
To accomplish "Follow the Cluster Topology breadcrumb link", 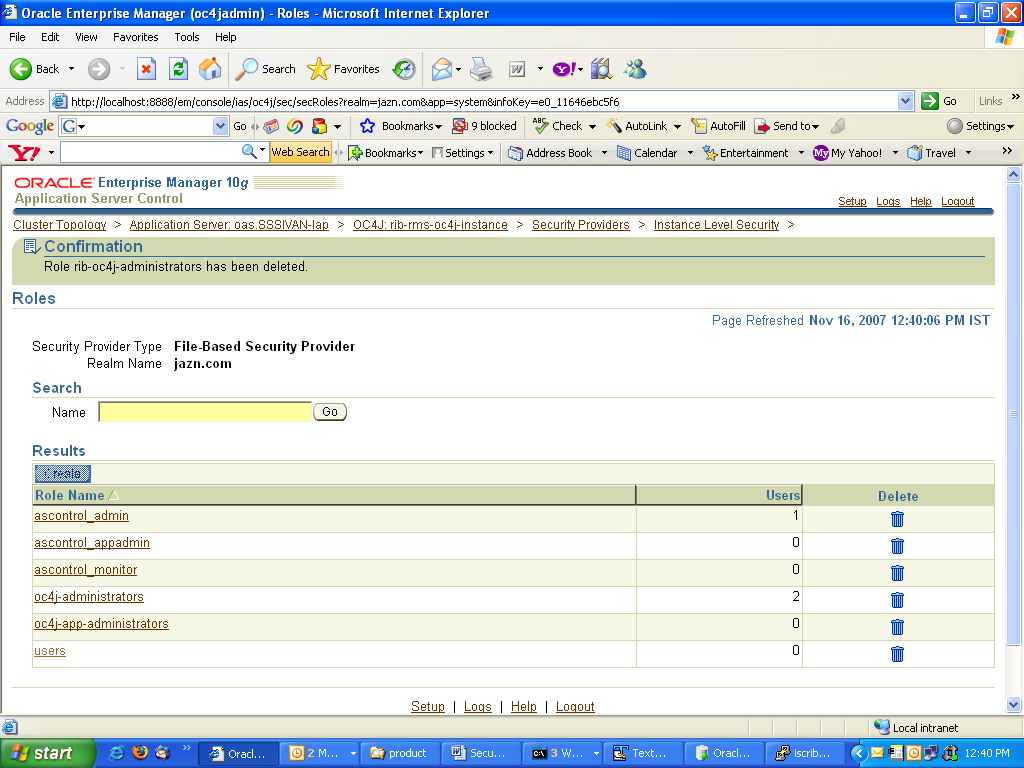I will (x=59, y=225).
